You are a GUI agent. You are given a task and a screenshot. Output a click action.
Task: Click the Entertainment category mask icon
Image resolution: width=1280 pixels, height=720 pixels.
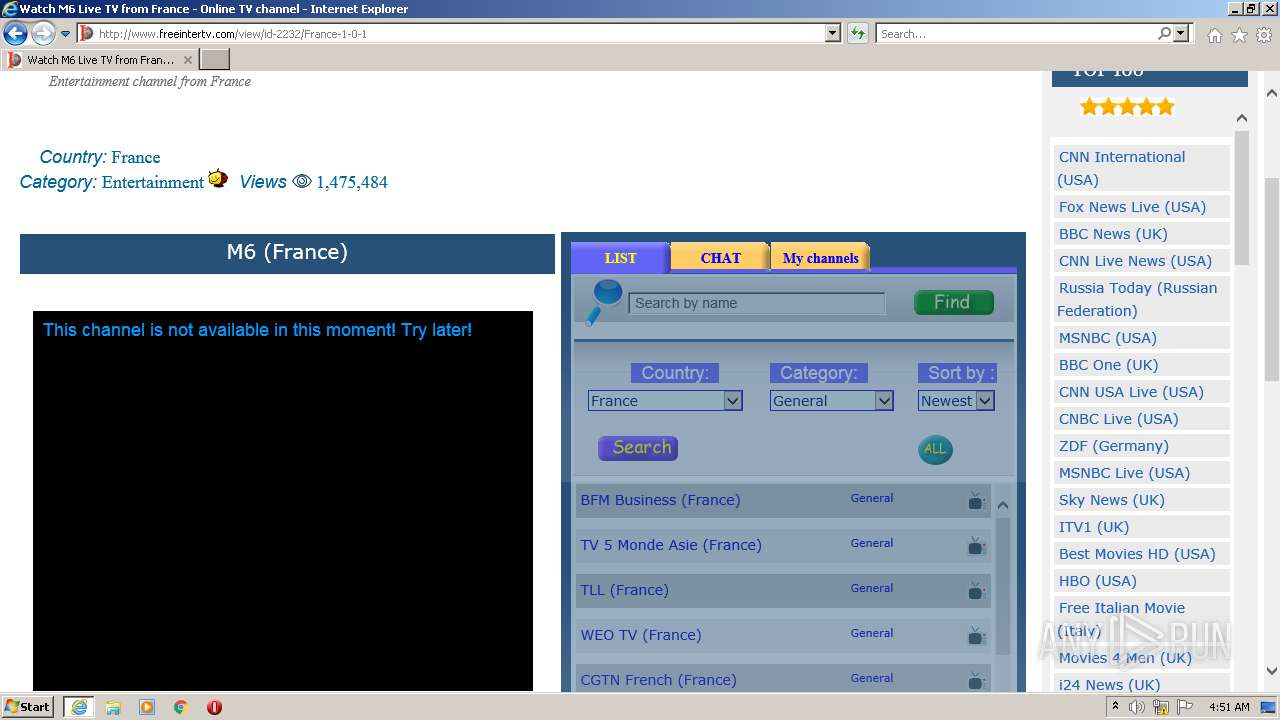pyautogui.click(x=218, y=179)
